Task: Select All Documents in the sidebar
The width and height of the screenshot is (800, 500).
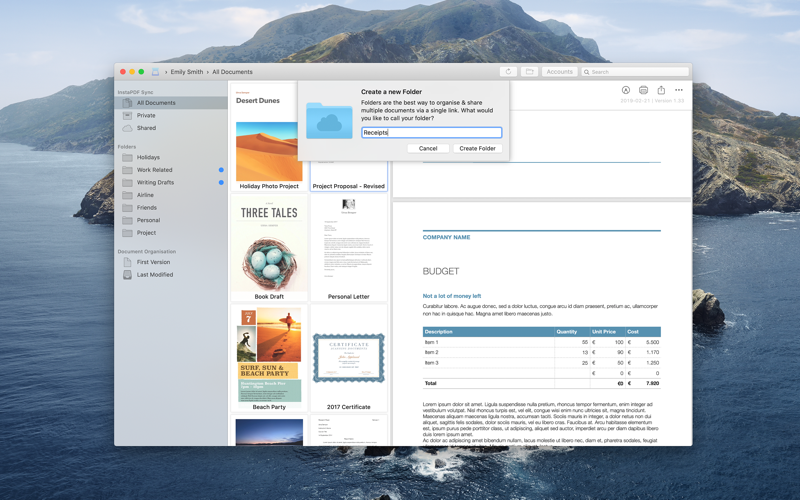Action: [155, 103]
